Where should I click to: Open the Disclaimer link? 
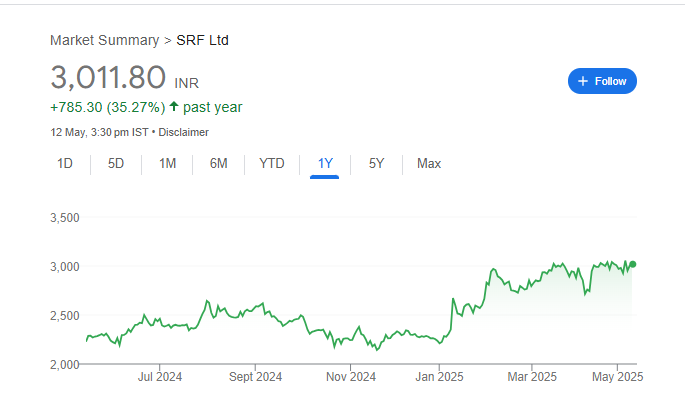point(183,132)
